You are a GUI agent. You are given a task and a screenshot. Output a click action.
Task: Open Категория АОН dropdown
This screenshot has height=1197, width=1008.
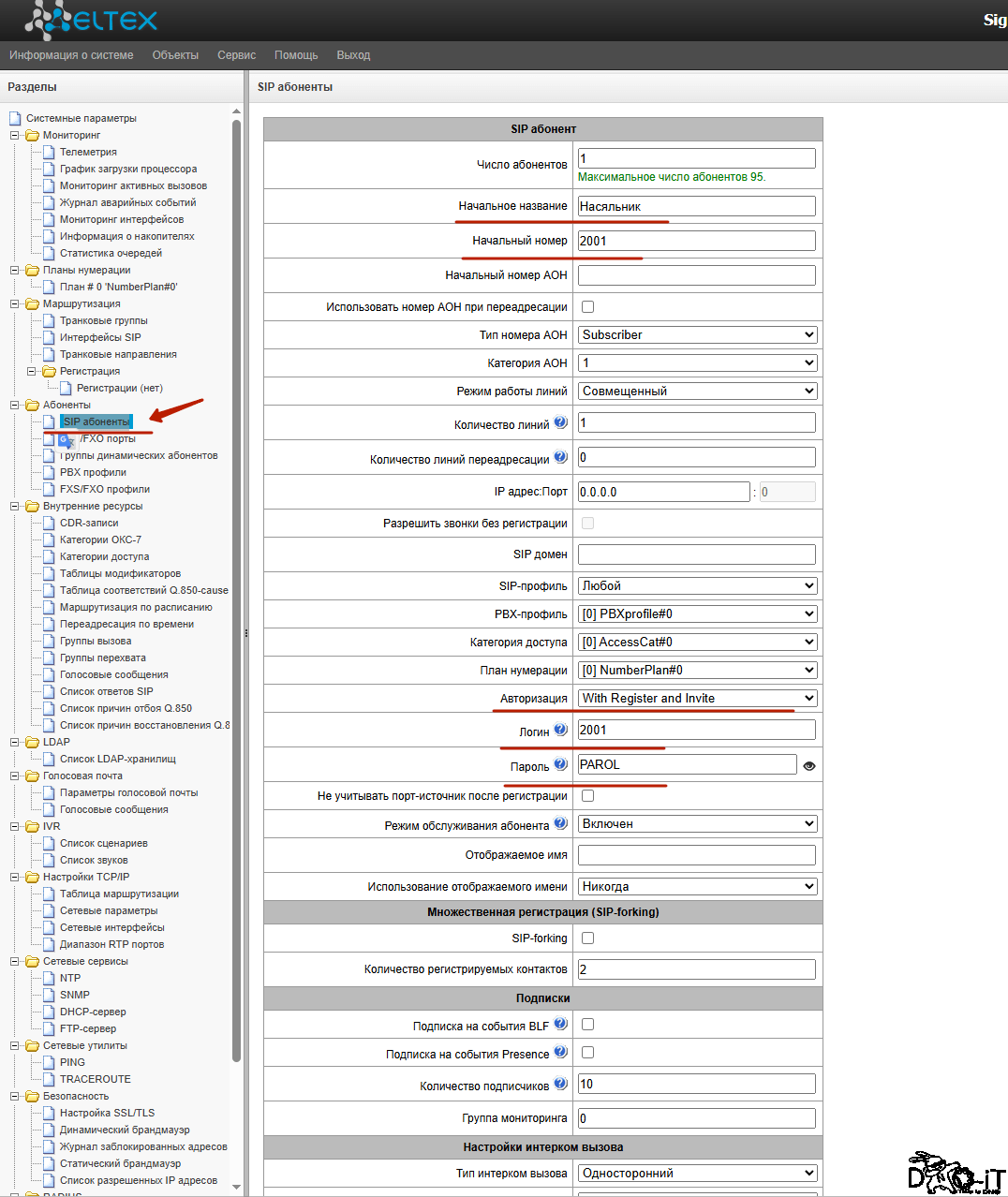[698, 362]
